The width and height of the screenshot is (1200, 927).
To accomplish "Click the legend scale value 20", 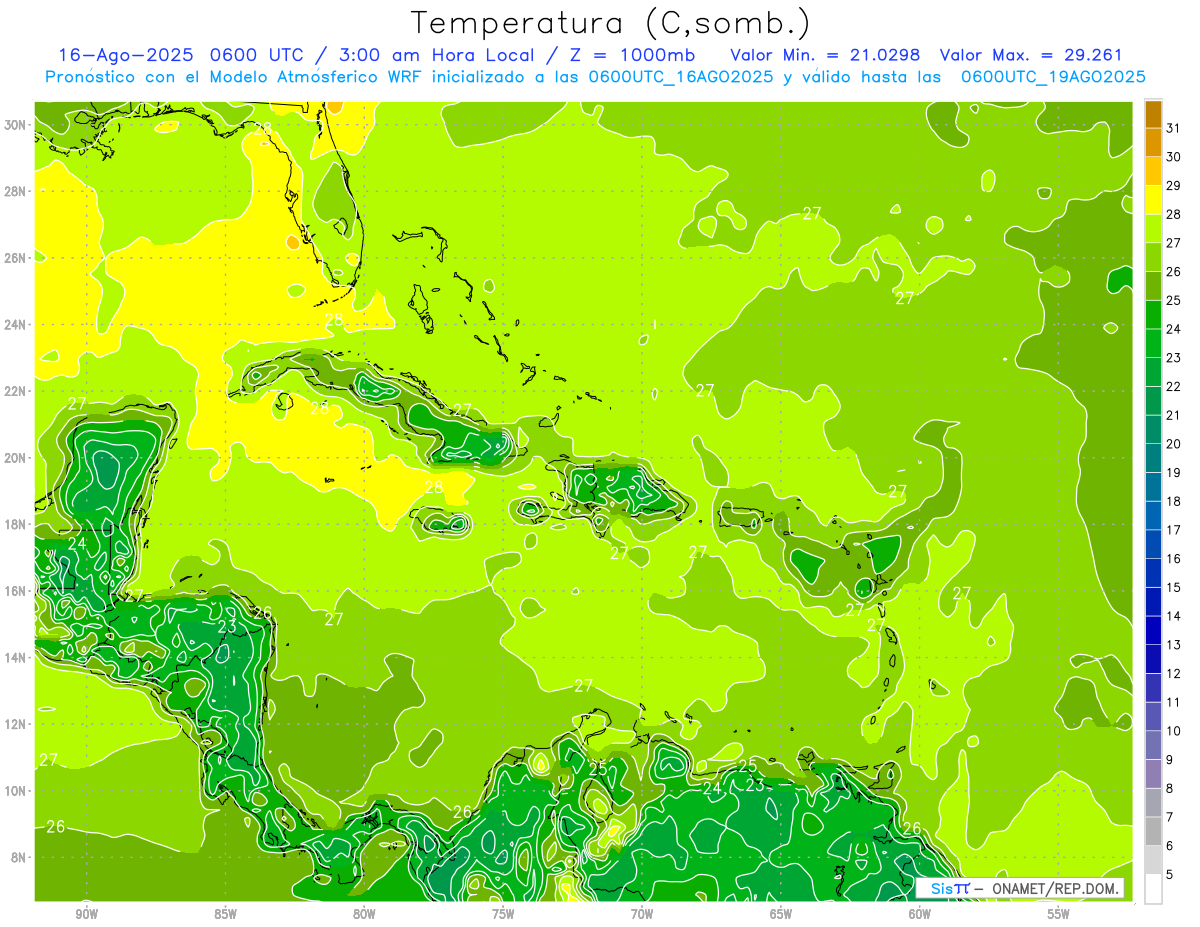I will (x=1174, y=444).
